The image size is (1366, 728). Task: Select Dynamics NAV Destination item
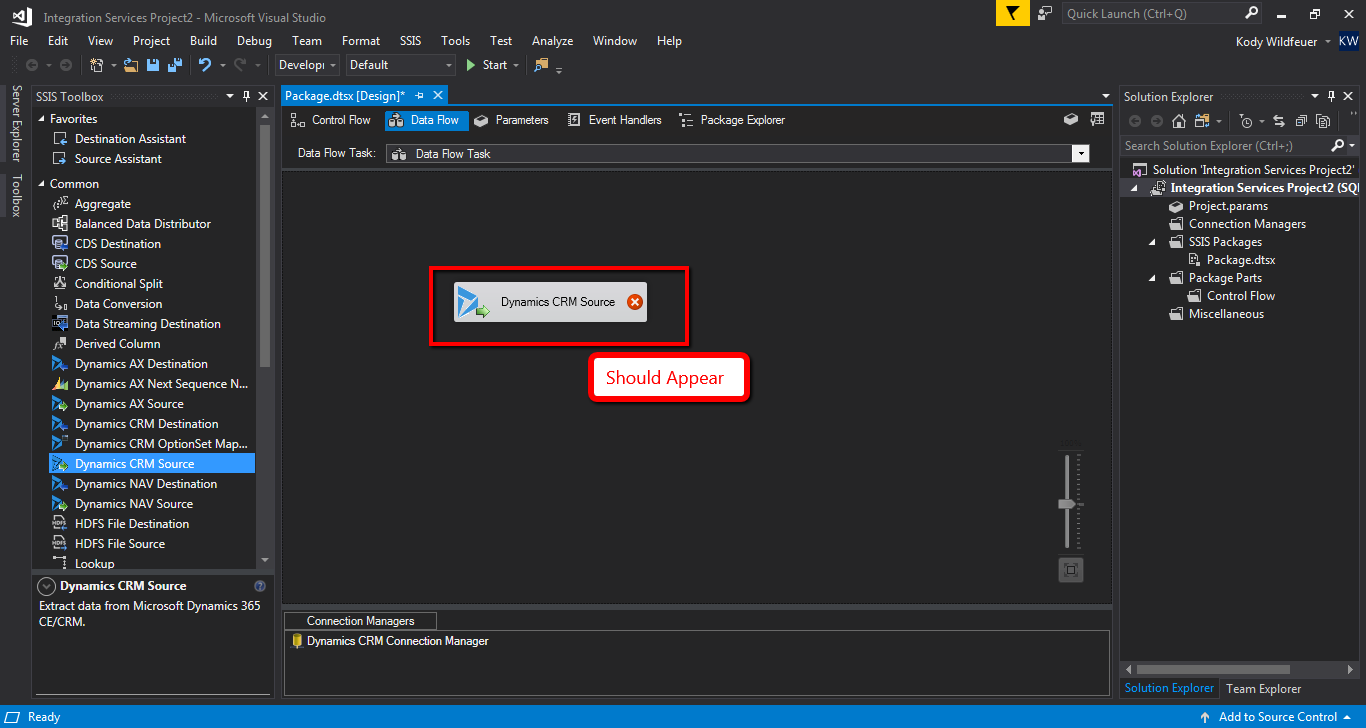point(145,484)
